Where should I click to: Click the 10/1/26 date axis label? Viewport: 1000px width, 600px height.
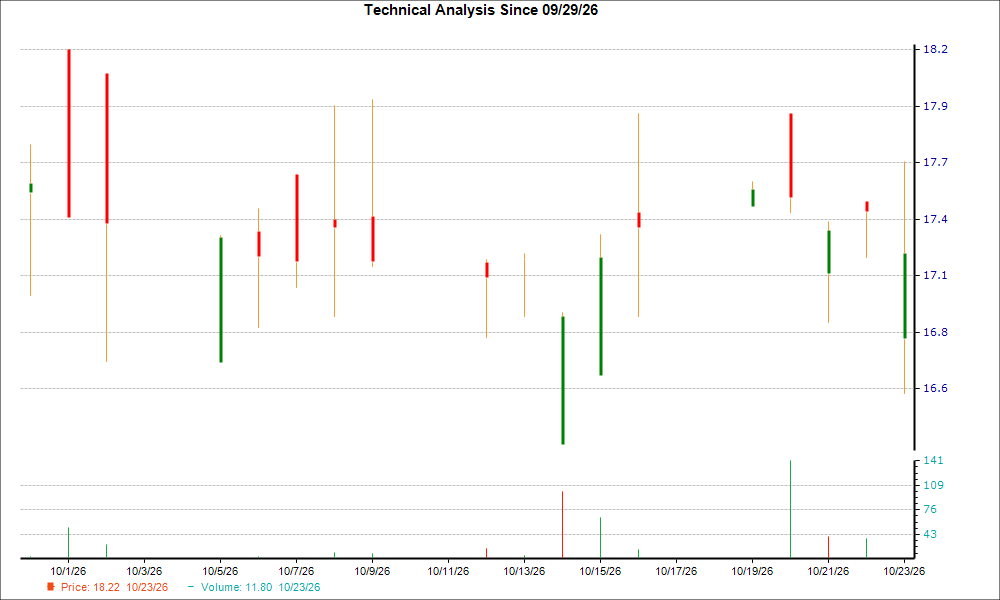point(68,571)
